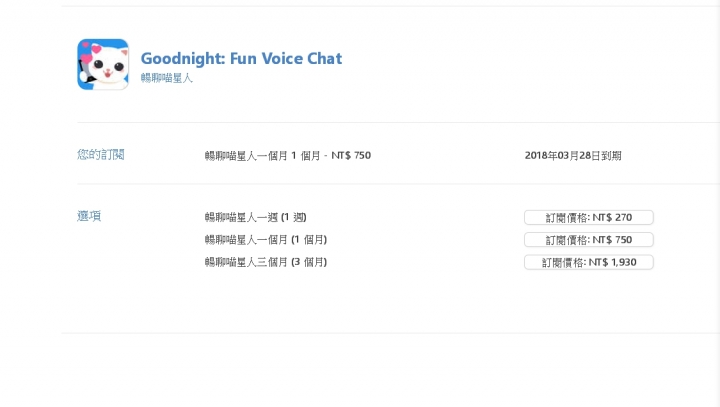This screenshot has width=720, height=407.
Task: Open the Goodnight: Fun Voice Chat title link
Action: 241,59
